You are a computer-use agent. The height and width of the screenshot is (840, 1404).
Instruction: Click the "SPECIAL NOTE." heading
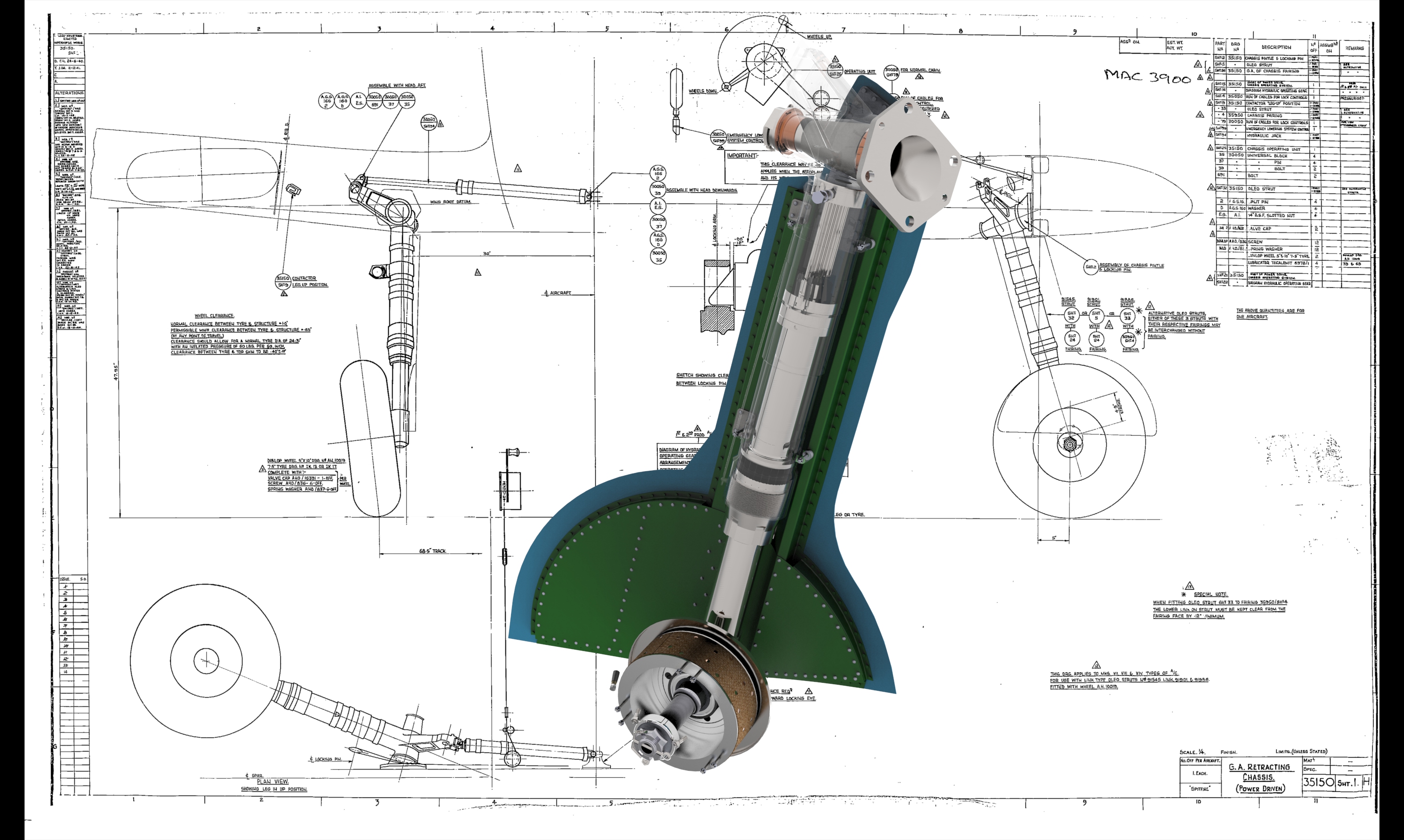click(x=1210, y=594)
